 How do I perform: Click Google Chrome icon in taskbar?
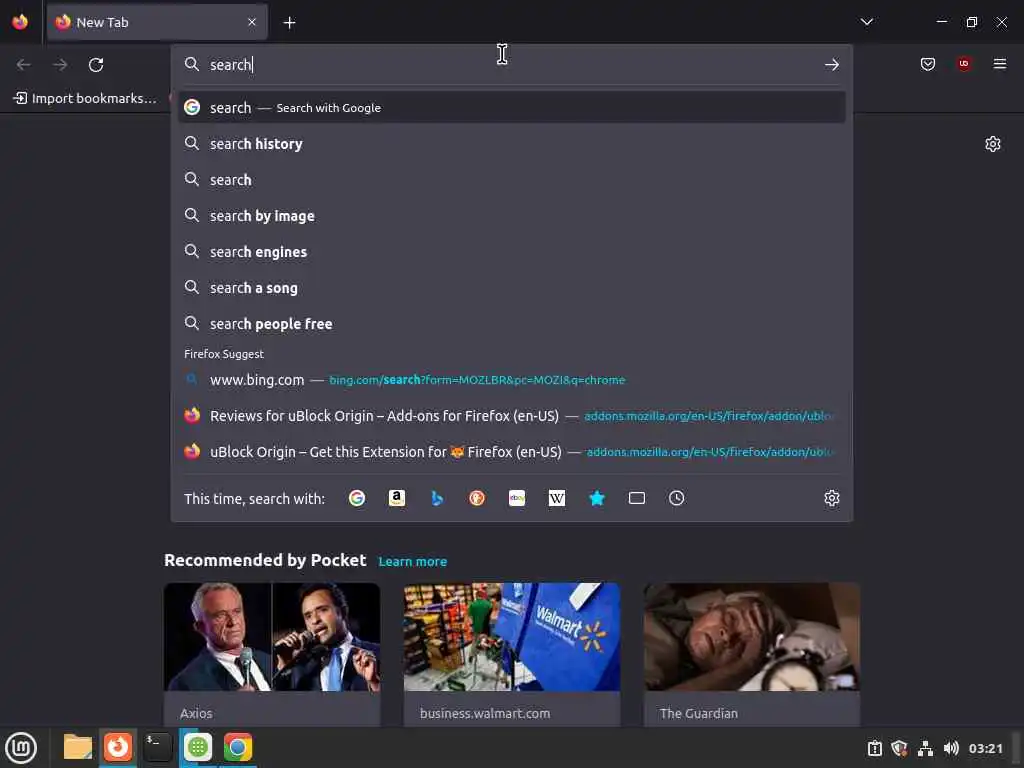click(x=238, y=747)
